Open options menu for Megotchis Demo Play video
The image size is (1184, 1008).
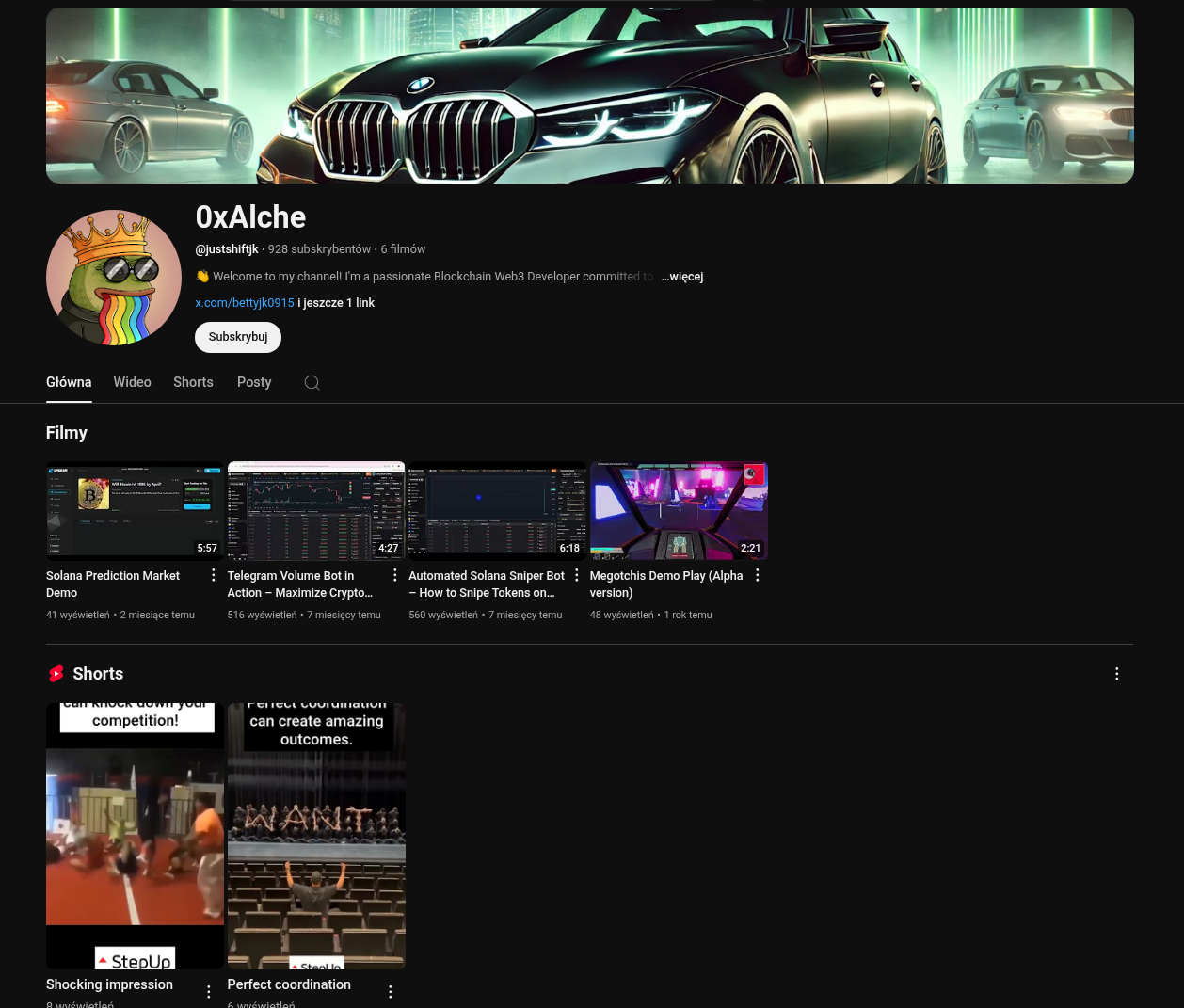pos(758,575)
